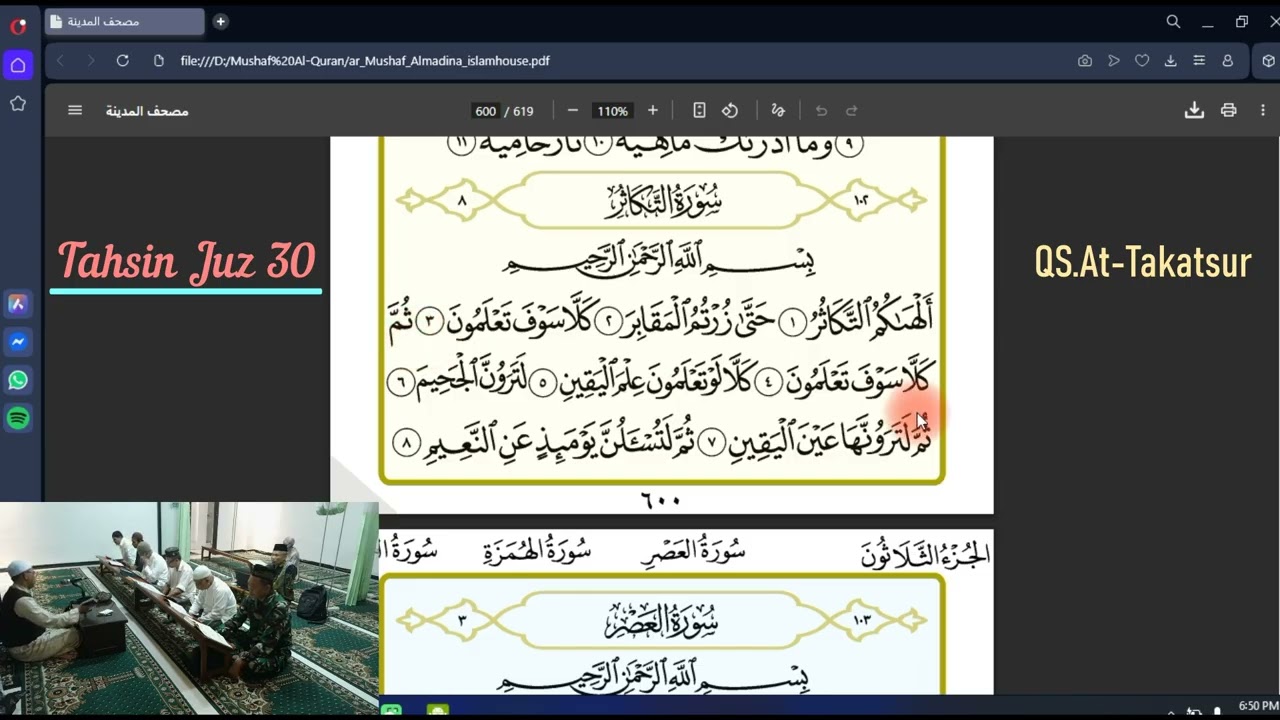Open the PDF viewer more actions menu
Screen dimensions: 1280x720
pyautogui.click(x=1264, y=110)
